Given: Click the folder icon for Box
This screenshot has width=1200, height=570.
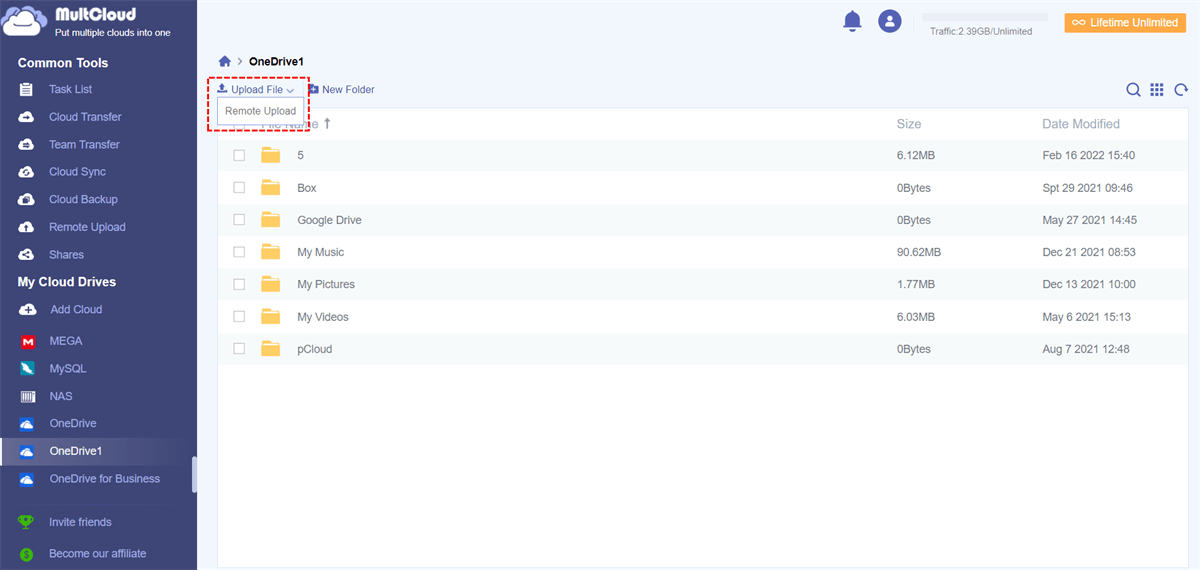Looking at the screenshot, I should tap(270, 187).
